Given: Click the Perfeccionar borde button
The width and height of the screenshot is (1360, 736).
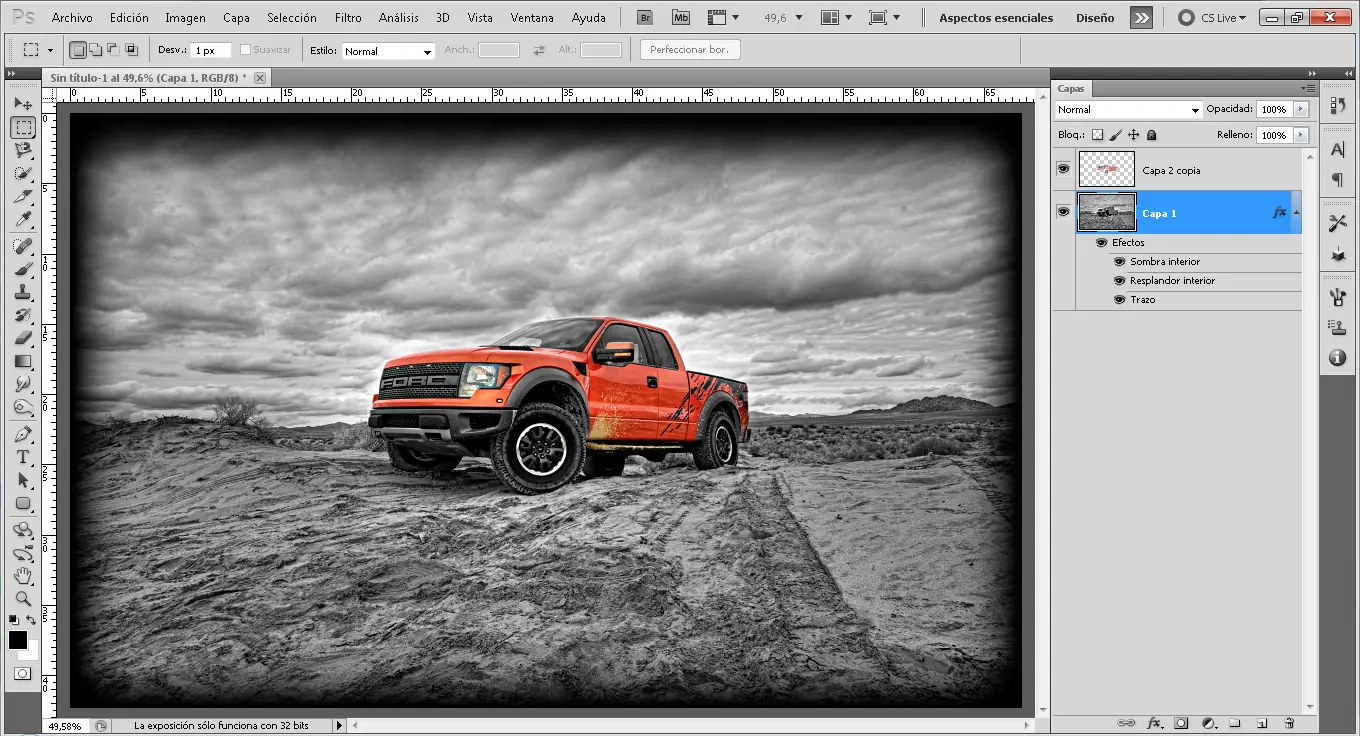Looking at the screenshot, I should point(690,50).
